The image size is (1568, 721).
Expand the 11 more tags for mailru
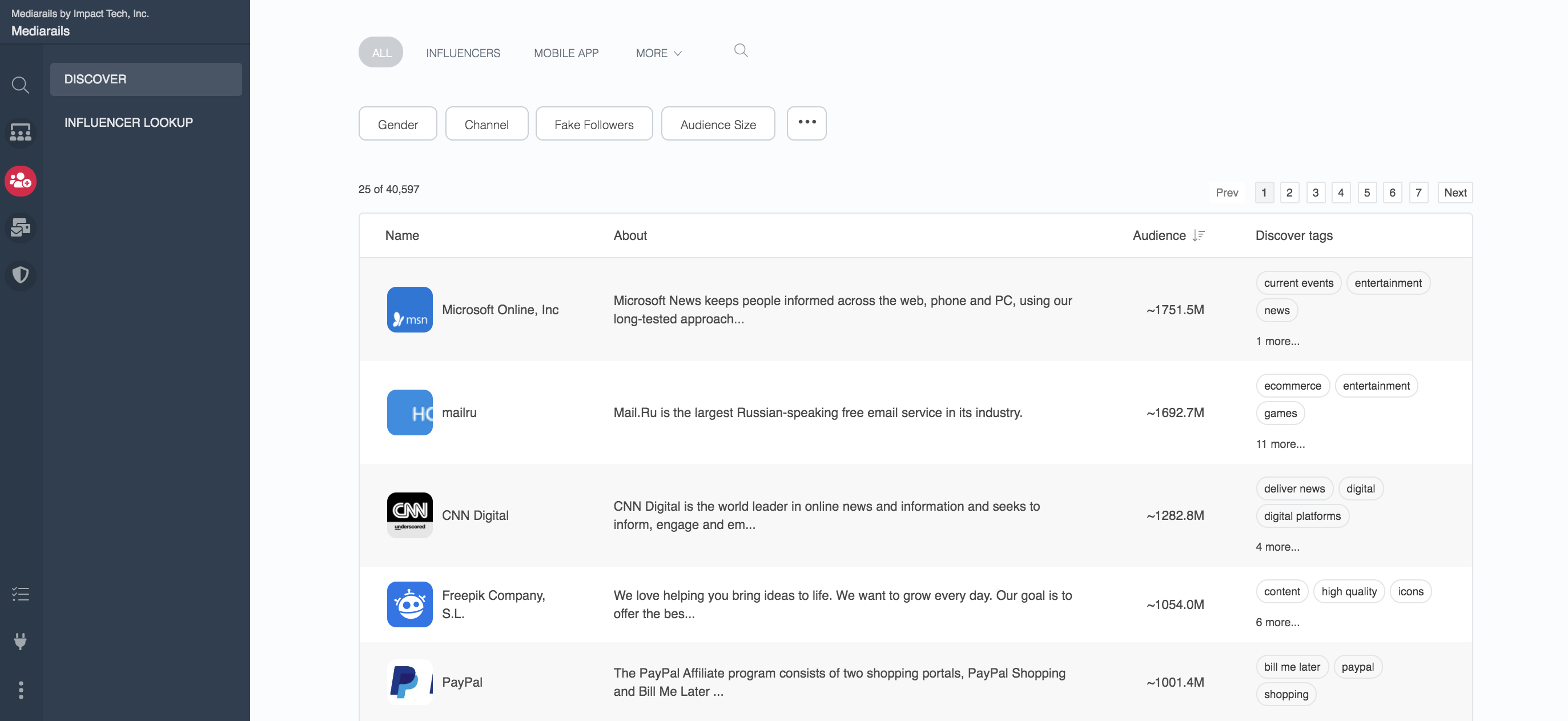(x=1280, y=444)
